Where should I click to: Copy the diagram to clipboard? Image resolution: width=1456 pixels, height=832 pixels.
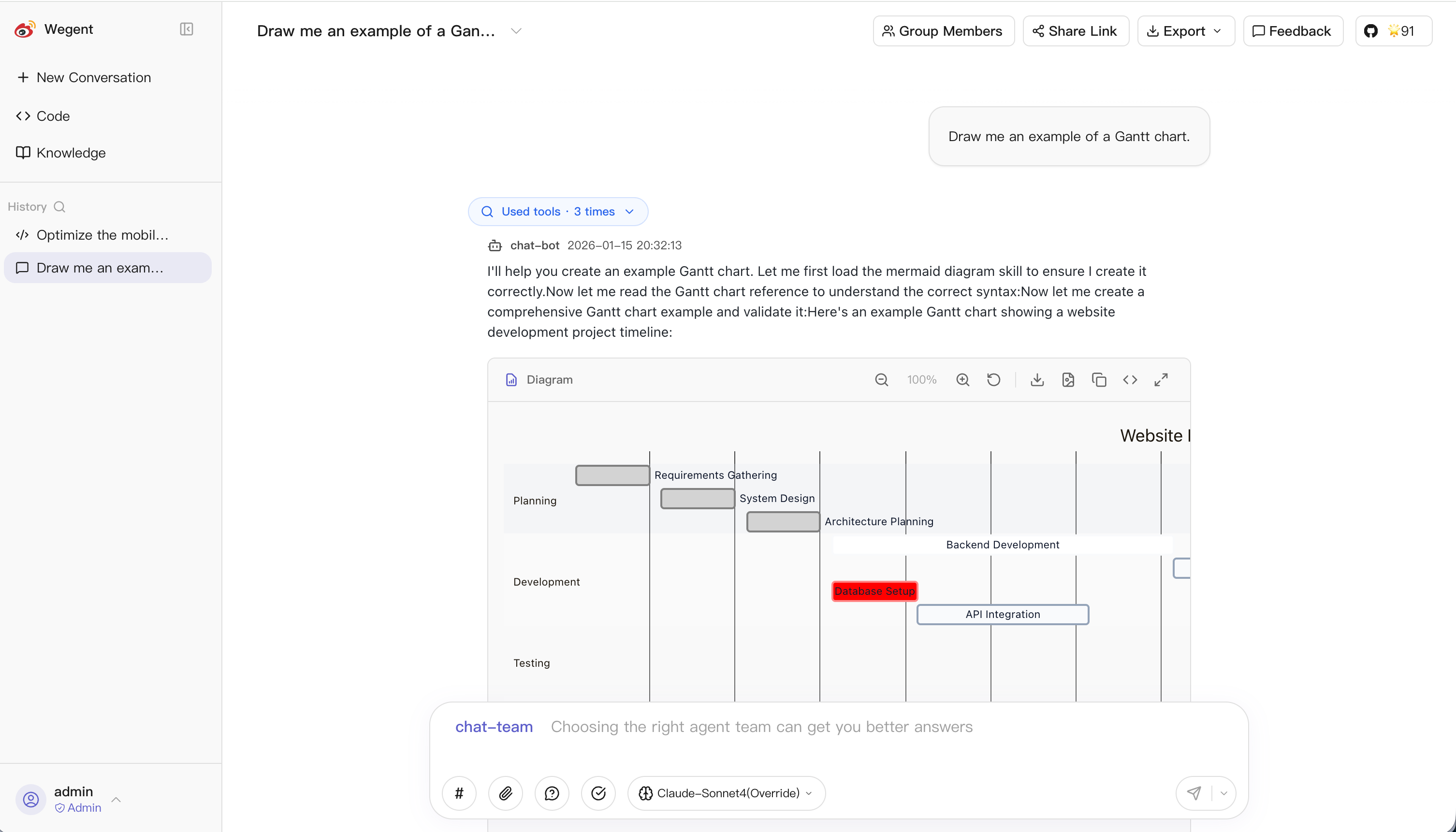click(x=1099, y=380)
